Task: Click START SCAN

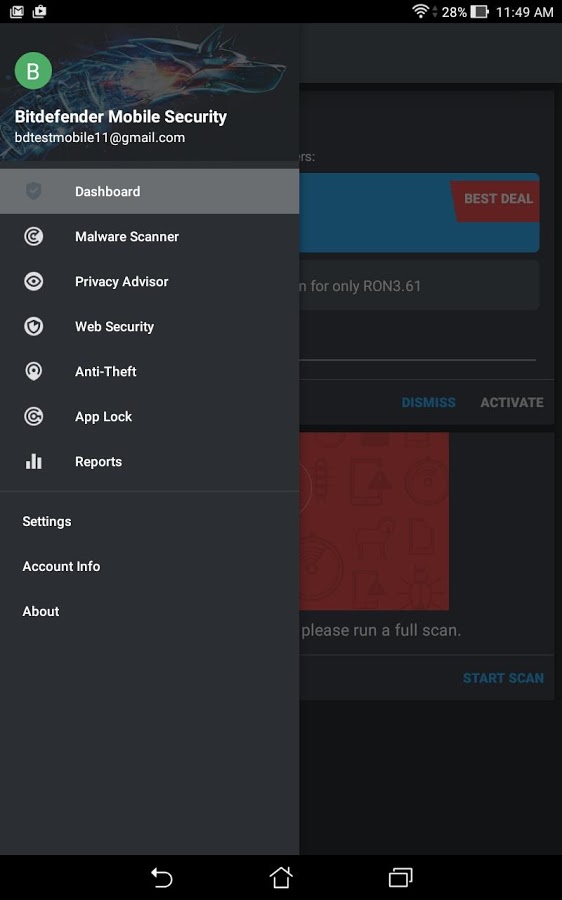Action: [503, 678]
